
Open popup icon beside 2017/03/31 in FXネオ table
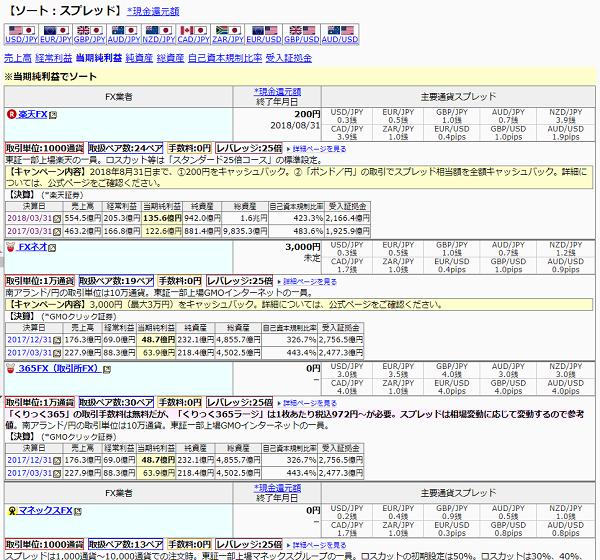coord(57,353)
